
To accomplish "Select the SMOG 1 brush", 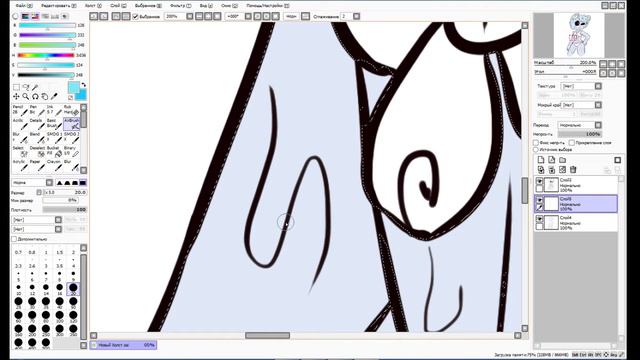I will point(53,138).
